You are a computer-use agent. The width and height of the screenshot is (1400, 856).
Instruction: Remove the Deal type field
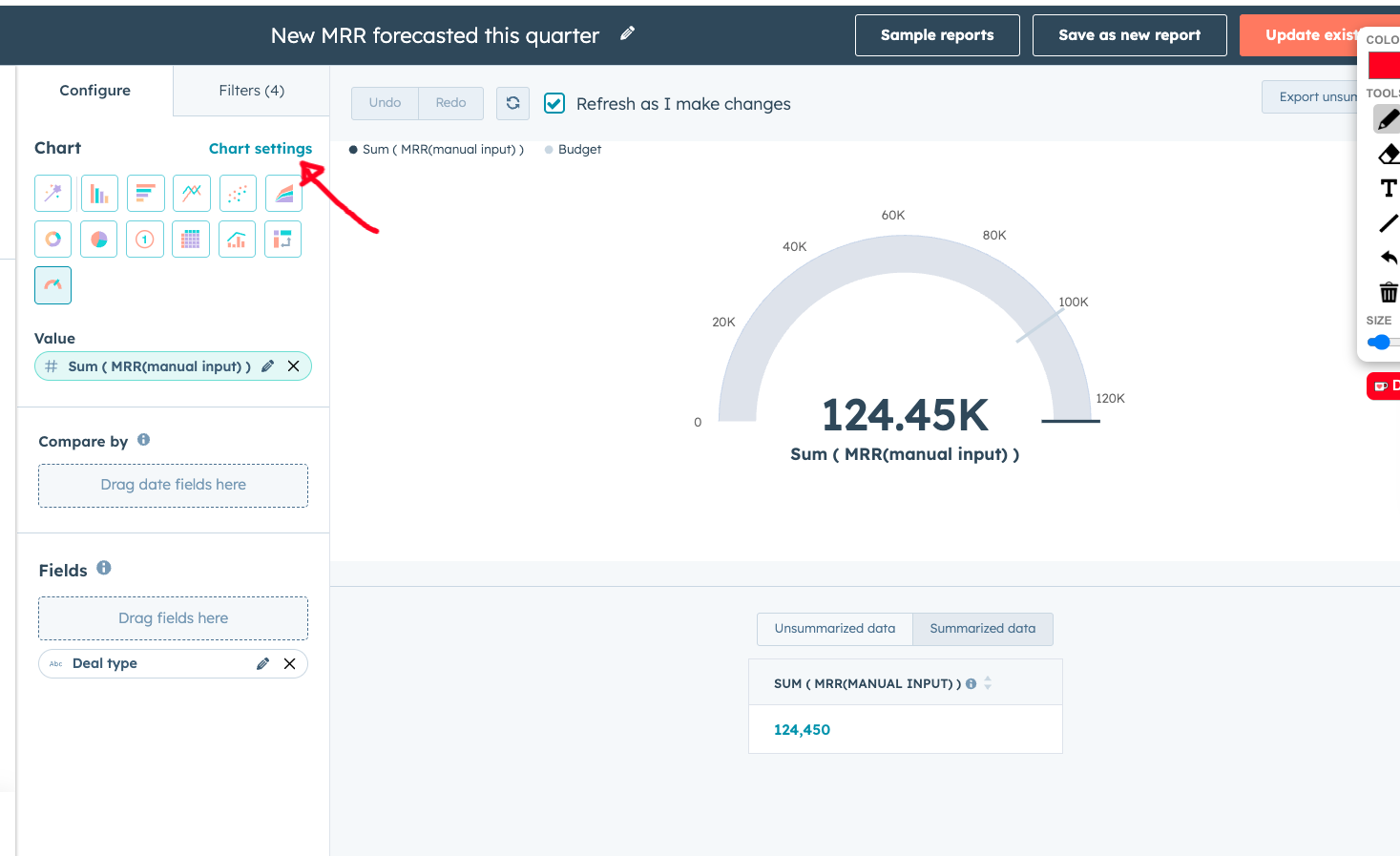289,664
